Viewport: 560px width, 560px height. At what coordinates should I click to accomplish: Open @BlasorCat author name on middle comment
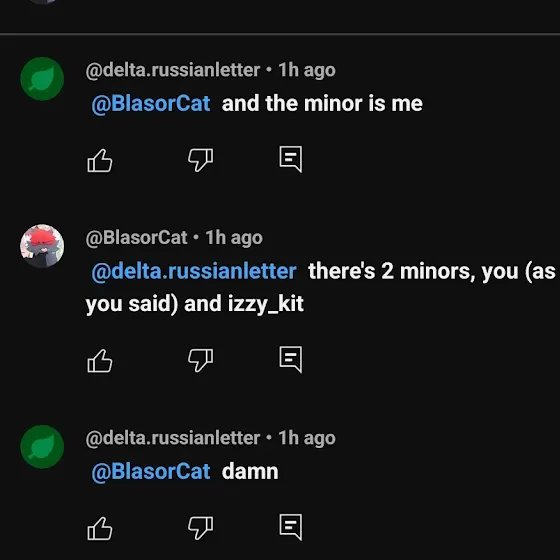pos(136,238)
